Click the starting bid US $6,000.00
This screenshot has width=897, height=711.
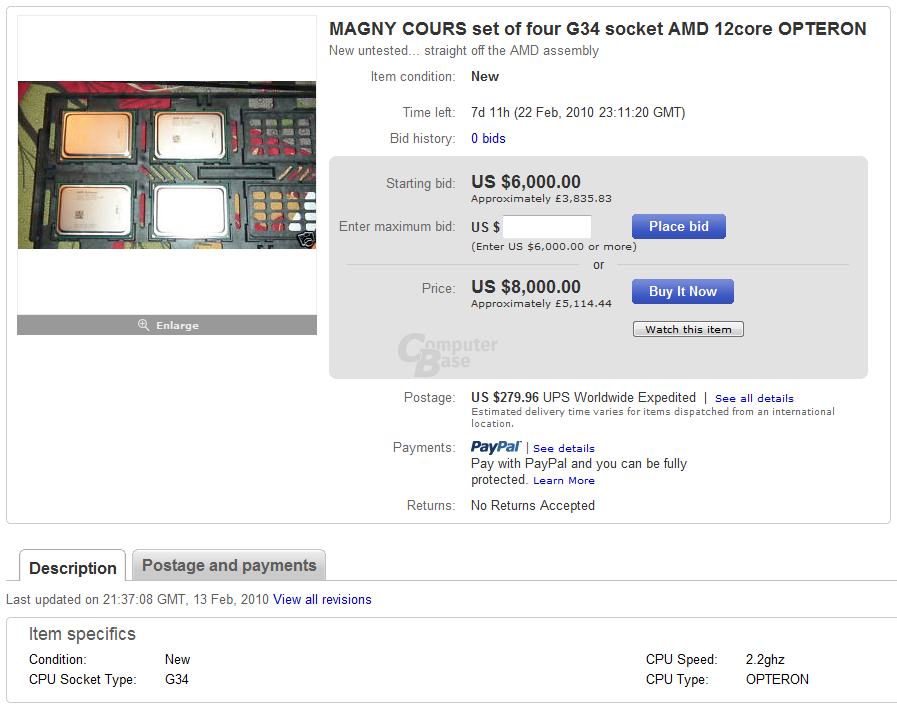[x=526, y=182]
